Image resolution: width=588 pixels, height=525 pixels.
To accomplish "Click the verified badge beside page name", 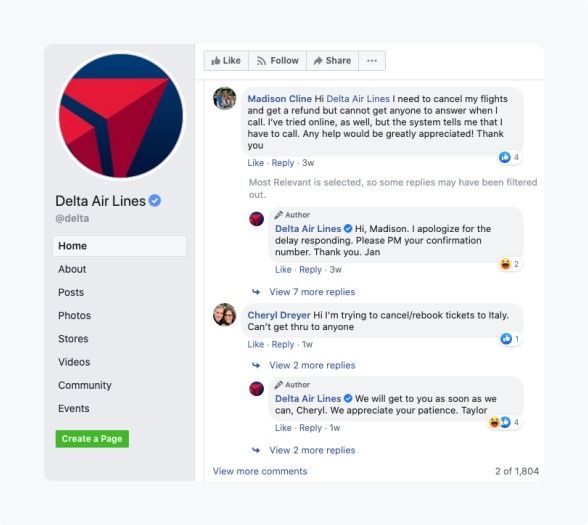I will 155,201.
